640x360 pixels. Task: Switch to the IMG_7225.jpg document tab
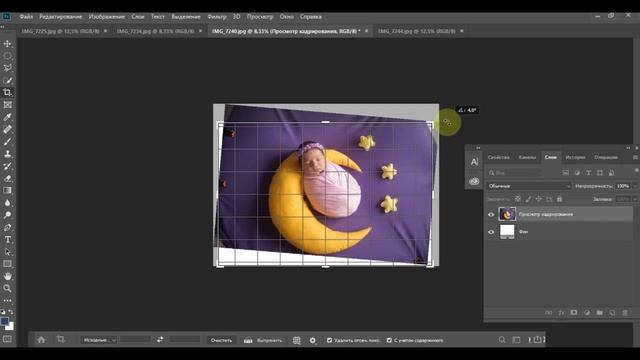(x=60, y=31)
